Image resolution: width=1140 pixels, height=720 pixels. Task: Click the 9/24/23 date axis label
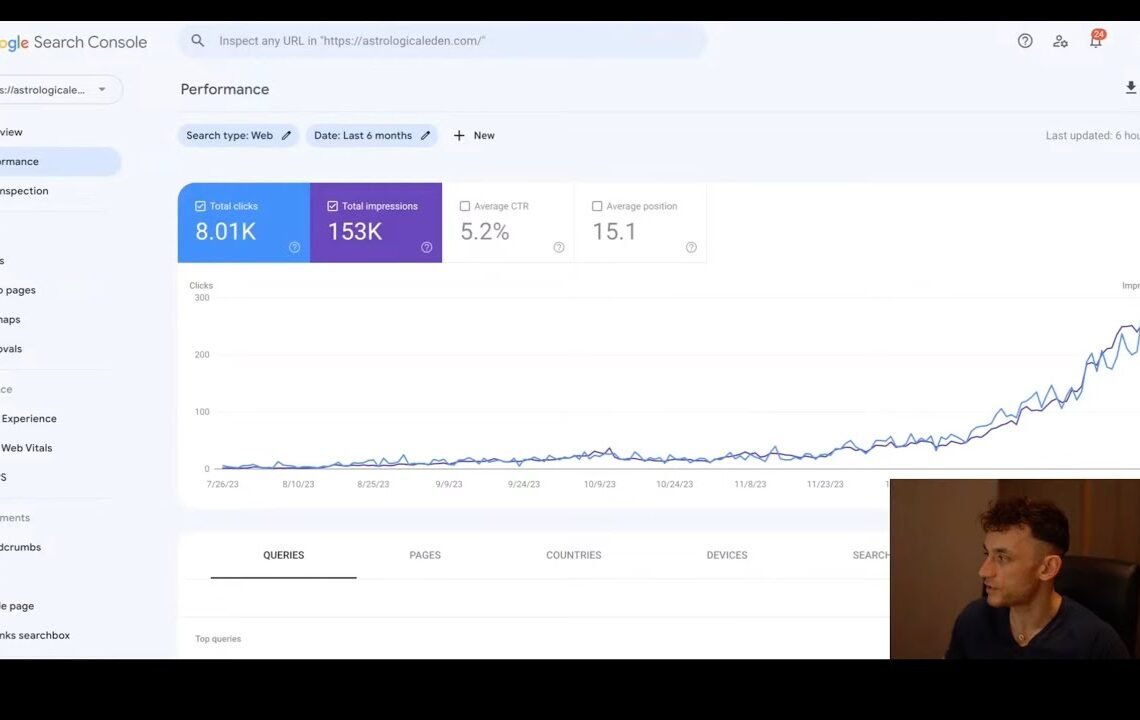[x=523, y=484]
